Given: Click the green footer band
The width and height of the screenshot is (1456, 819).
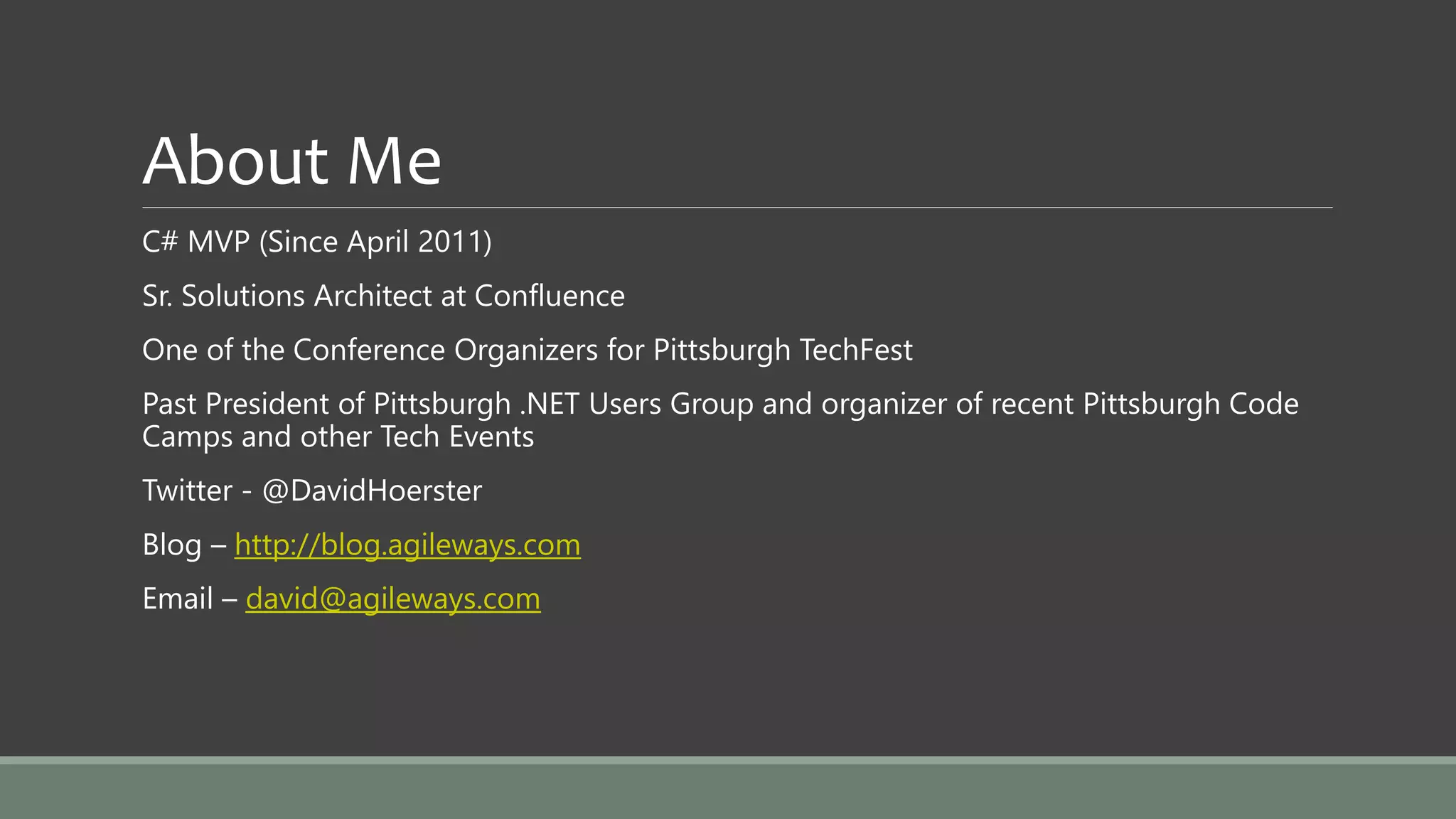Looking at the screenshot, I should (728, 791).
